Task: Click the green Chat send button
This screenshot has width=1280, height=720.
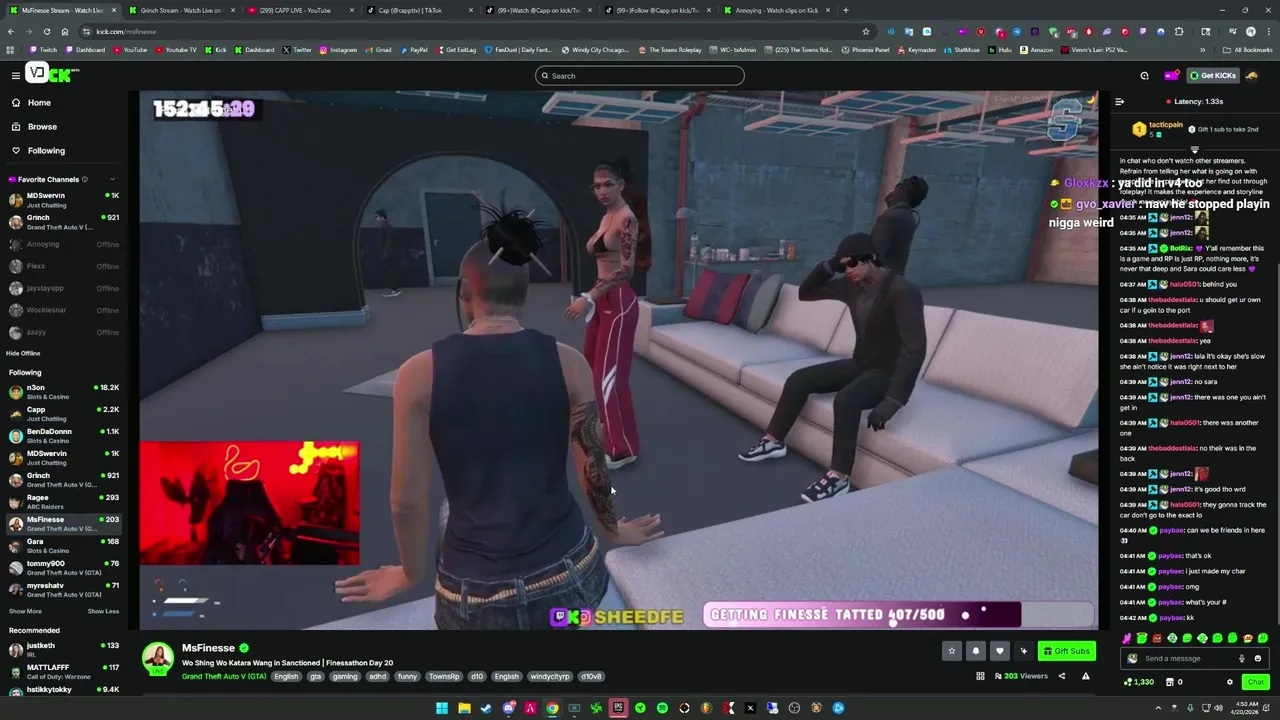Action: click(x=1255, y=682)
